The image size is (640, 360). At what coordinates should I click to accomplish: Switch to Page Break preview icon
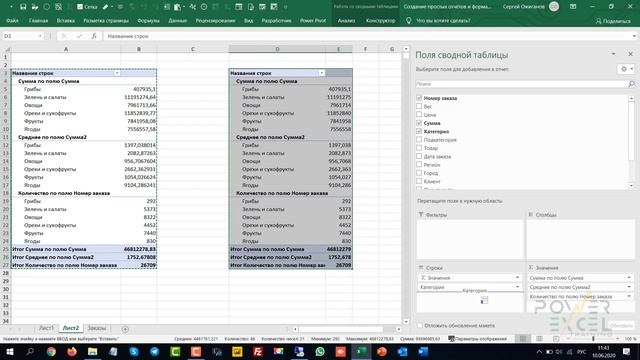coord(556,338)
